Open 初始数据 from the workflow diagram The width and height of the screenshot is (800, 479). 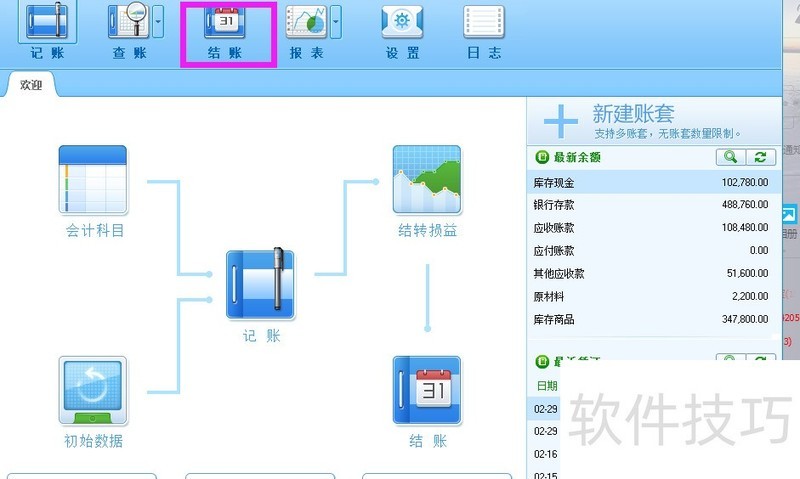(x=93, y=390)
